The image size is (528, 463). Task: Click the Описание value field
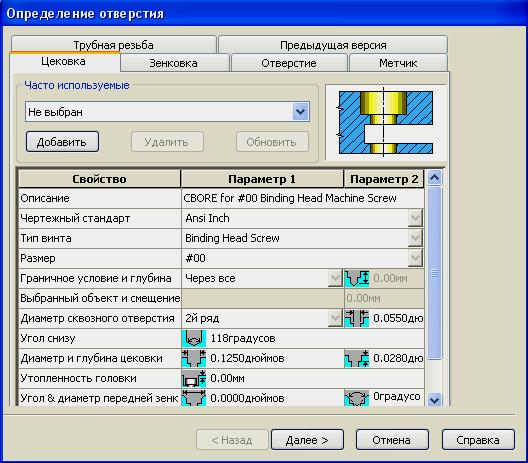click(302, 198)
